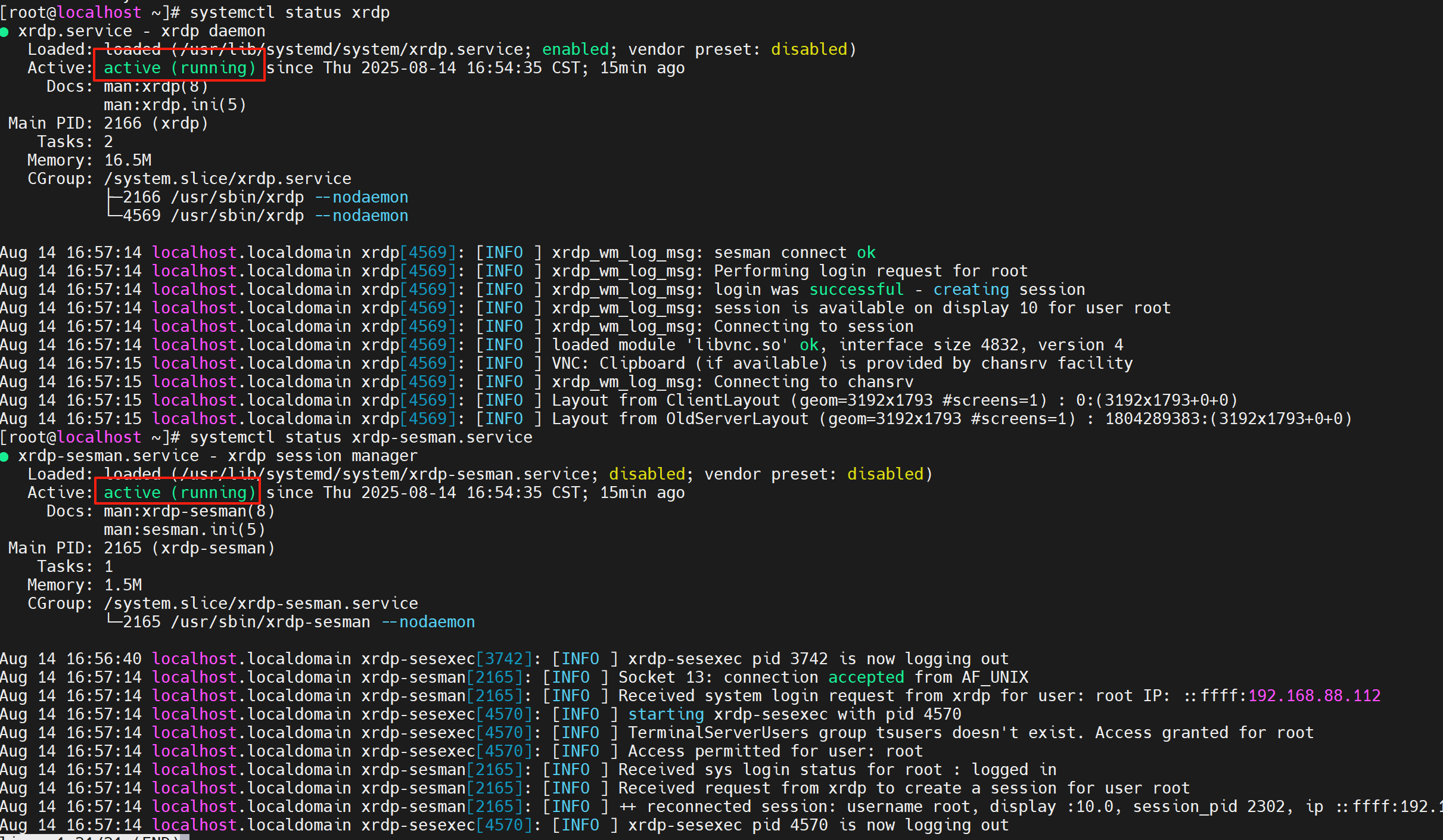This screenshot has height=840, width=1443.
Task: Click the green word 'successful' in login log
Action: [856, 290]
